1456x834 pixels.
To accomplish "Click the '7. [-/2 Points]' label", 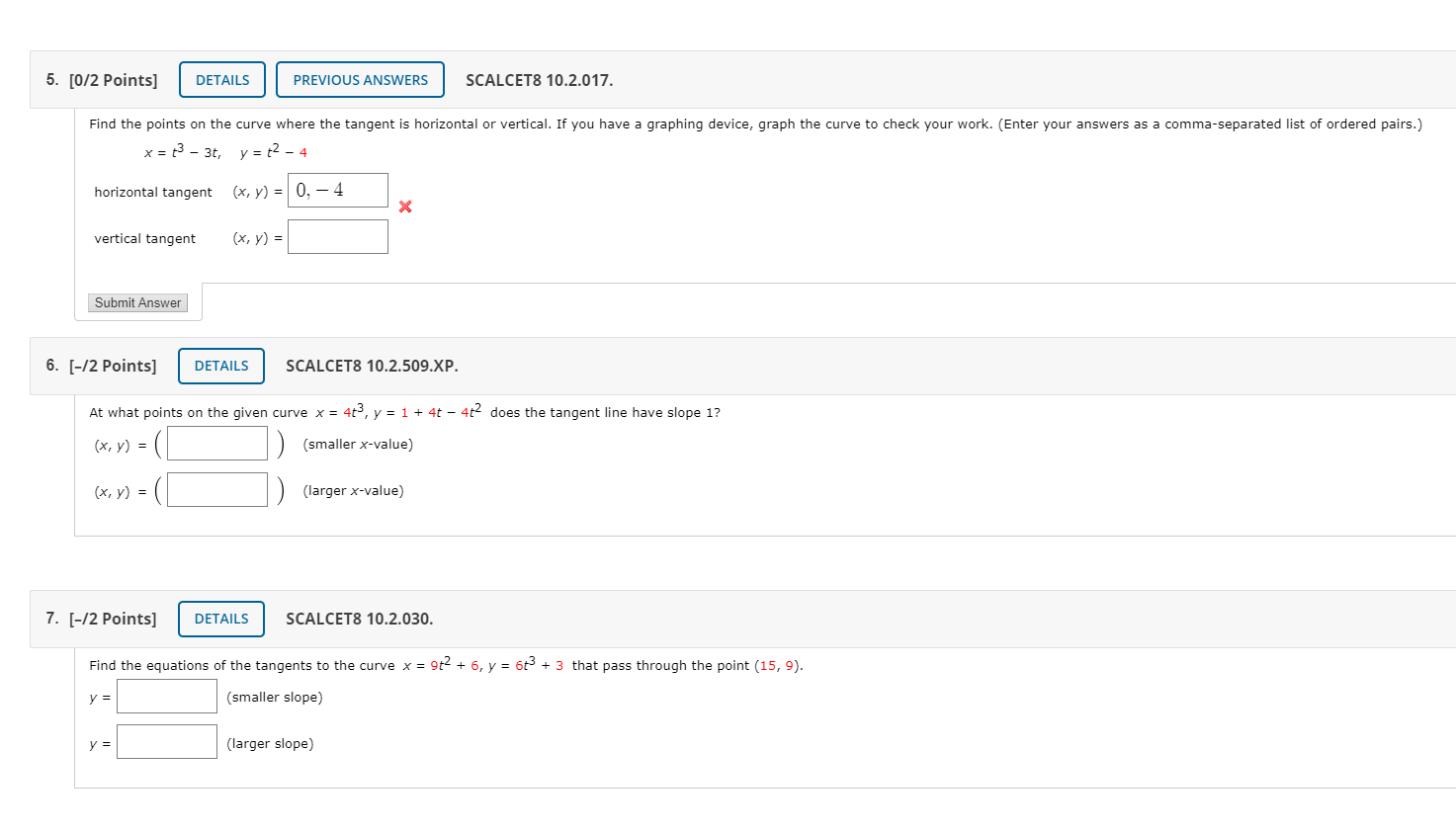I will [101, 619].
